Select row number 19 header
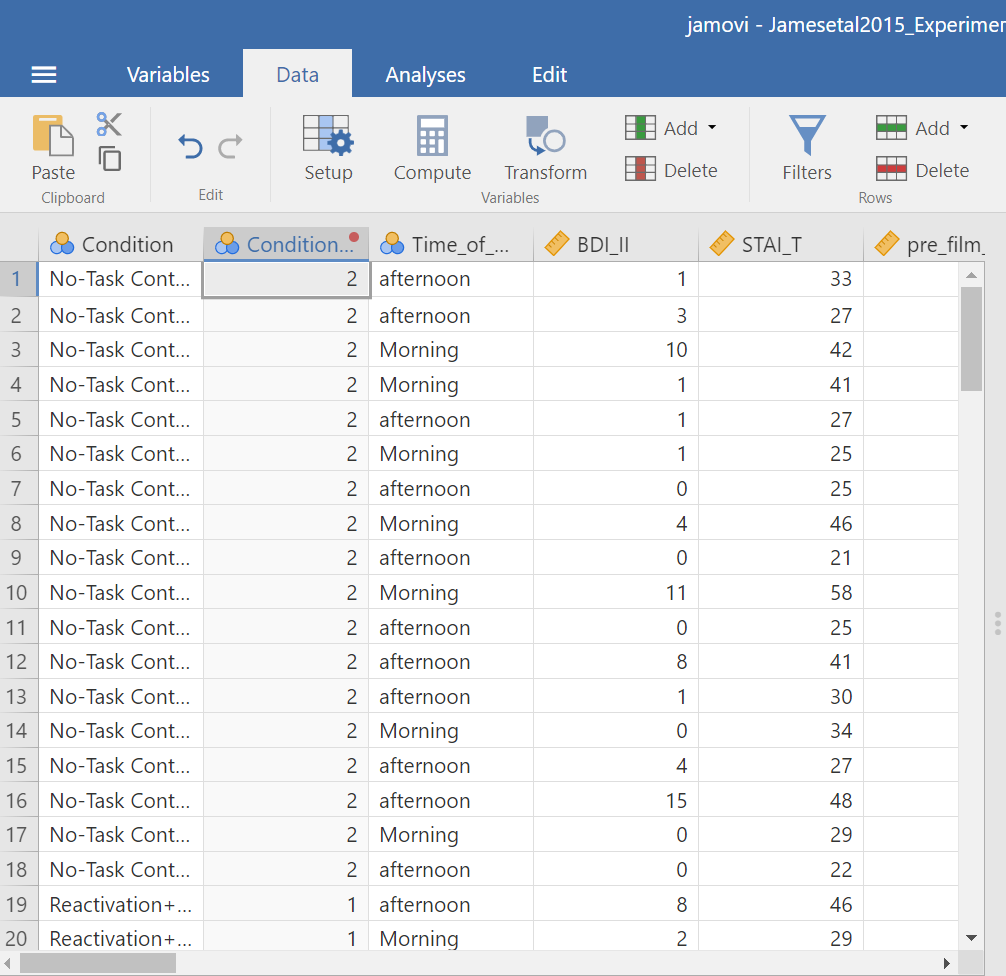The height and width of the screenshot is (976, 1006). 19,904
